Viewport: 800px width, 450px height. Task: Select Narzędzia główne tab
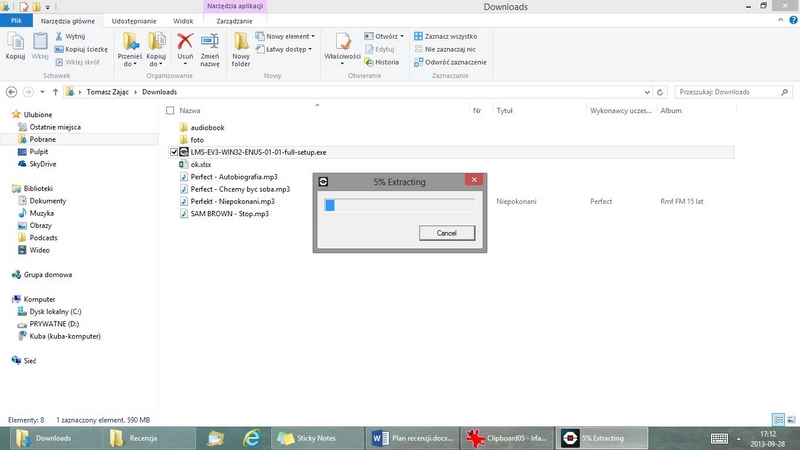coord(68,21)
